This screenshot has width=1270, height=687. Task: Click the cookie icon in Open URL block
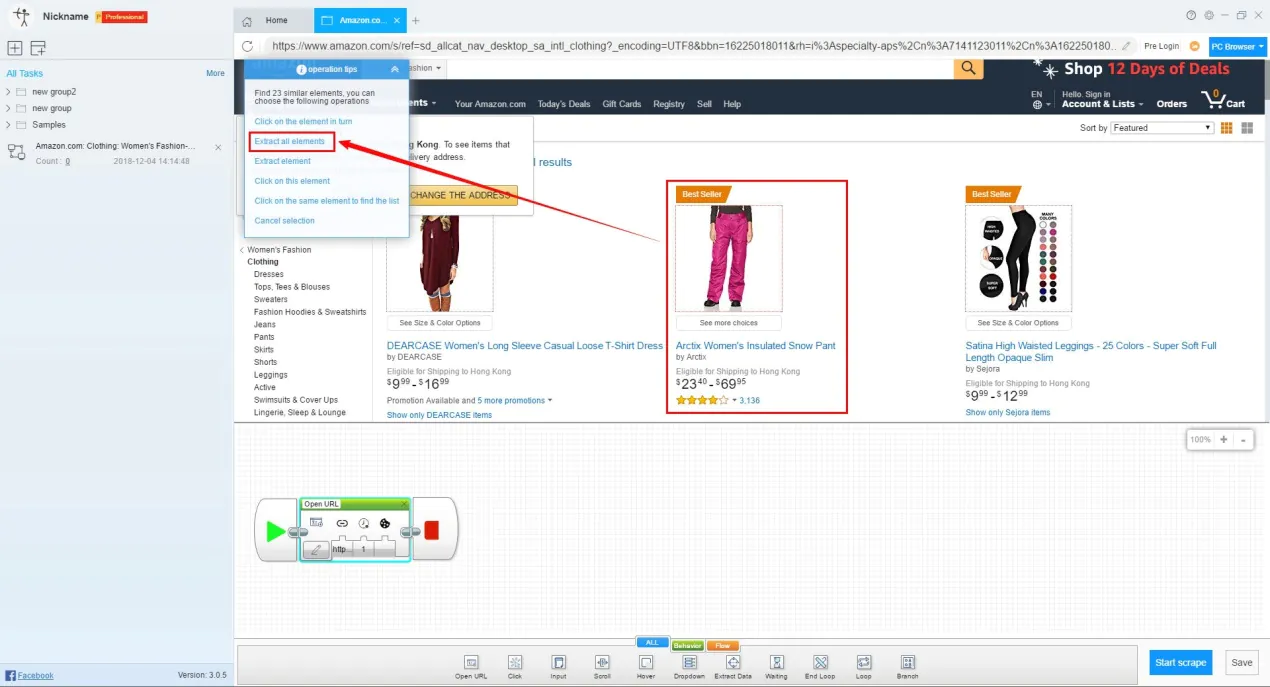[384, 523]
